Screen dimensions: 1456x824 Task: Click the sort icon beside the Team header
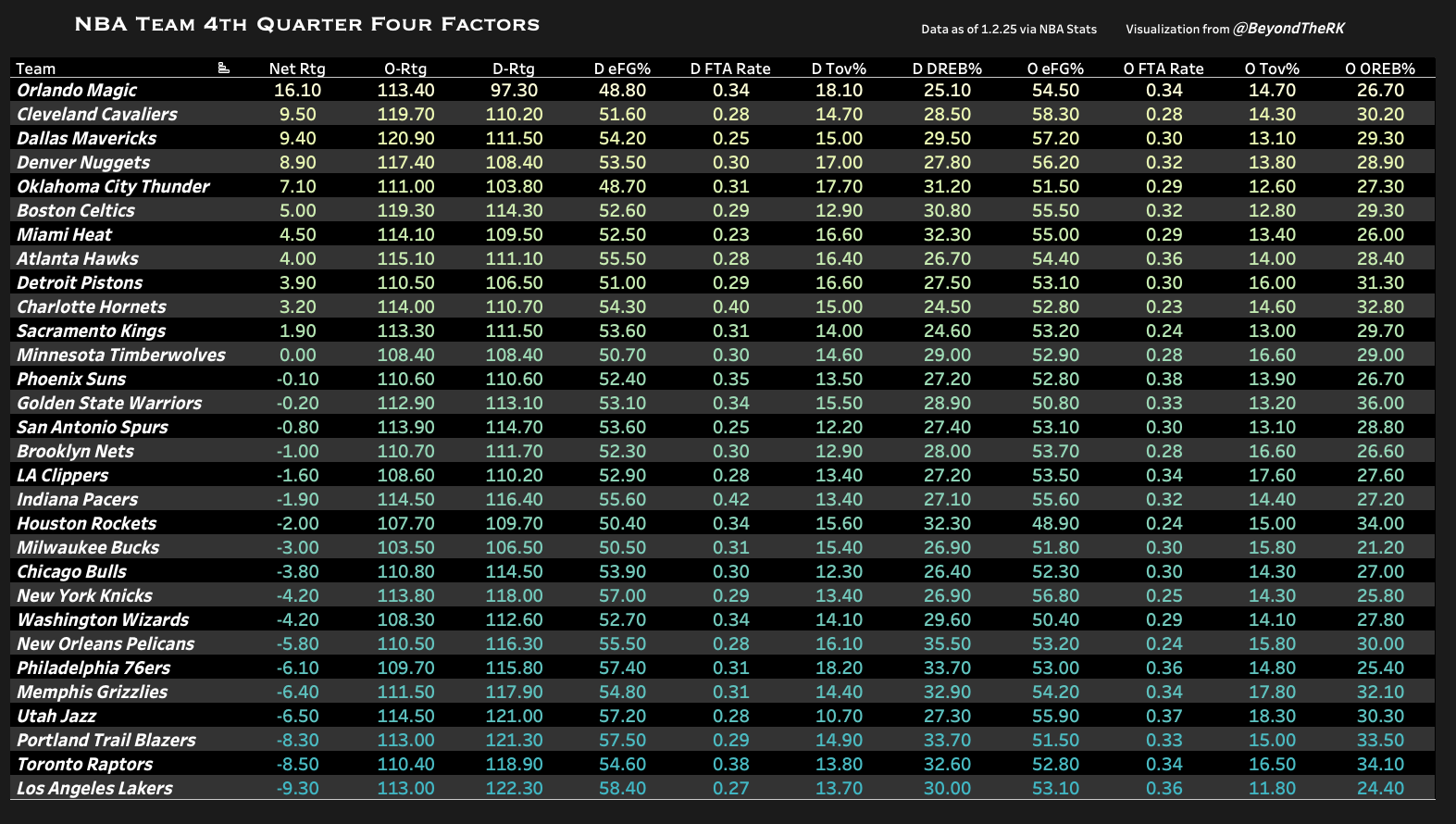click(x=223, y=68)
